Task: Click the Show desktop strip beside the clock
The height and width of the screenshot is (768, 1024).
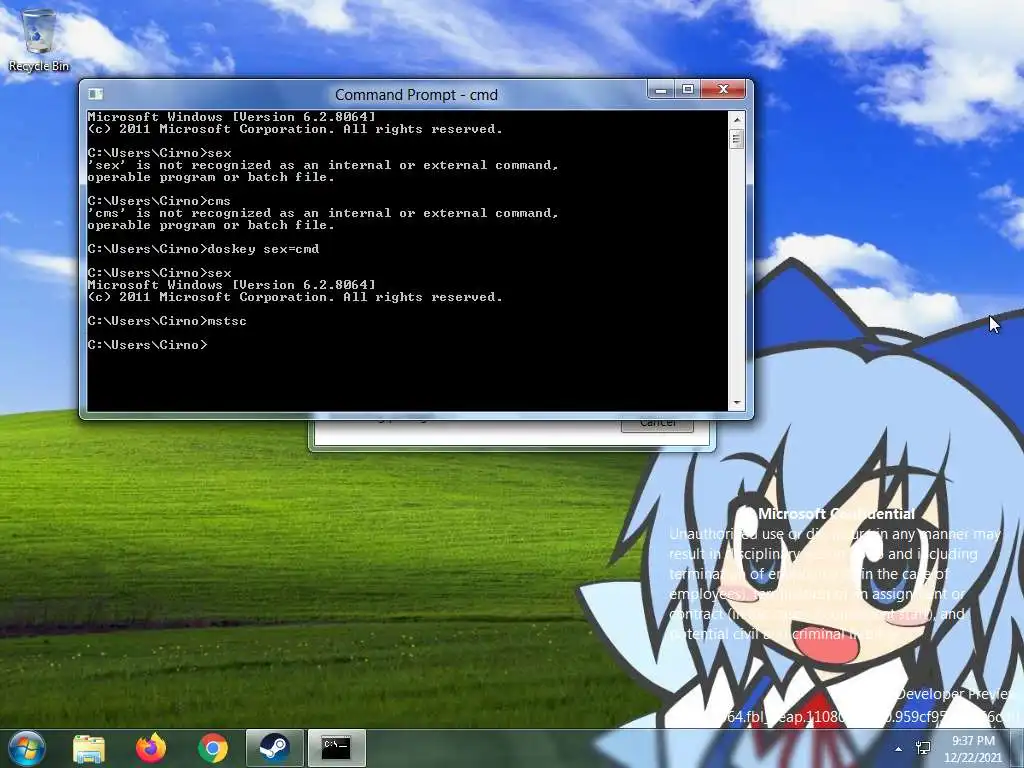Action: pos(1016,748)
